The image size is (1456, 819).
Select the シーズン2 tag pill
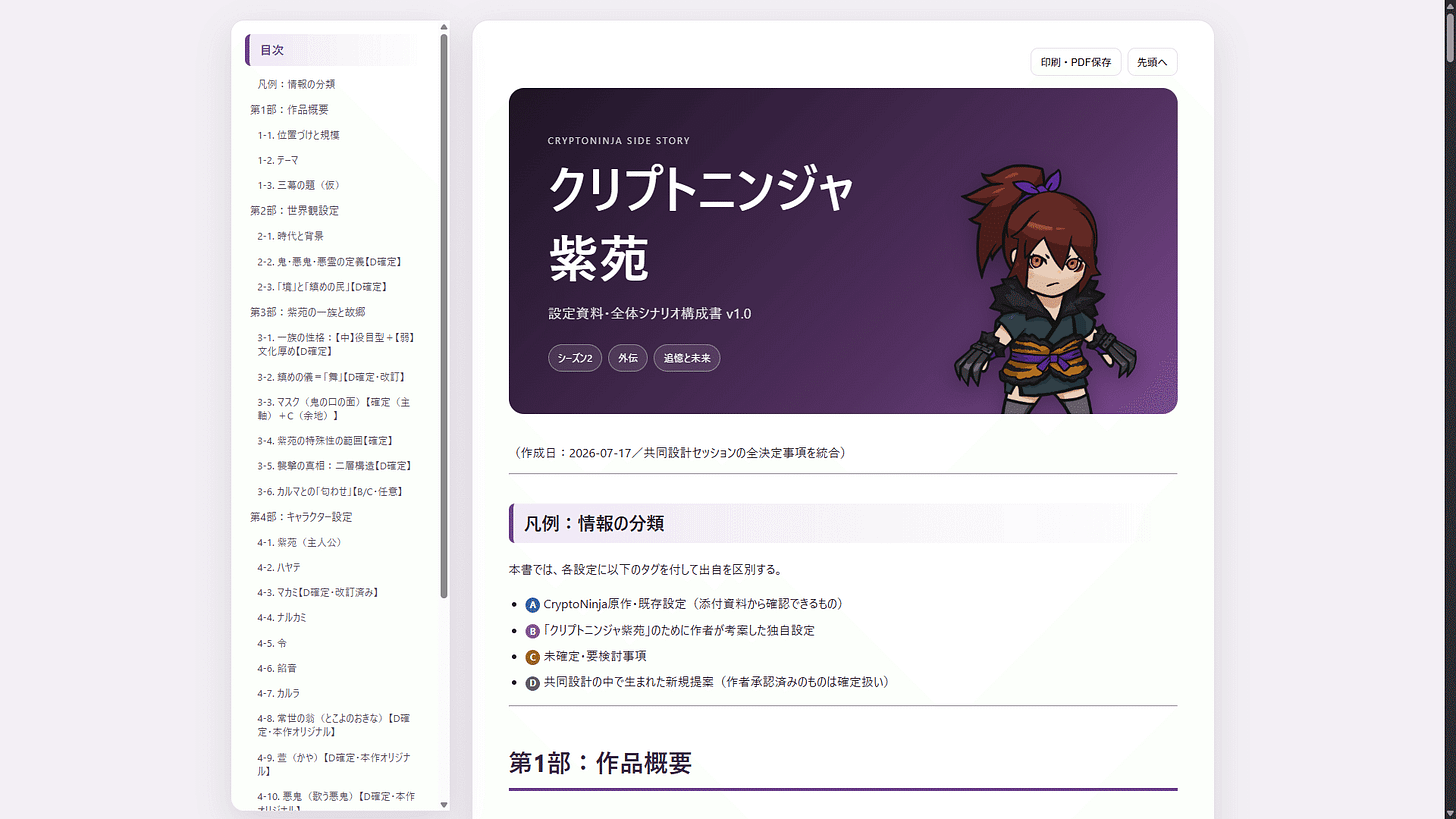575,358
